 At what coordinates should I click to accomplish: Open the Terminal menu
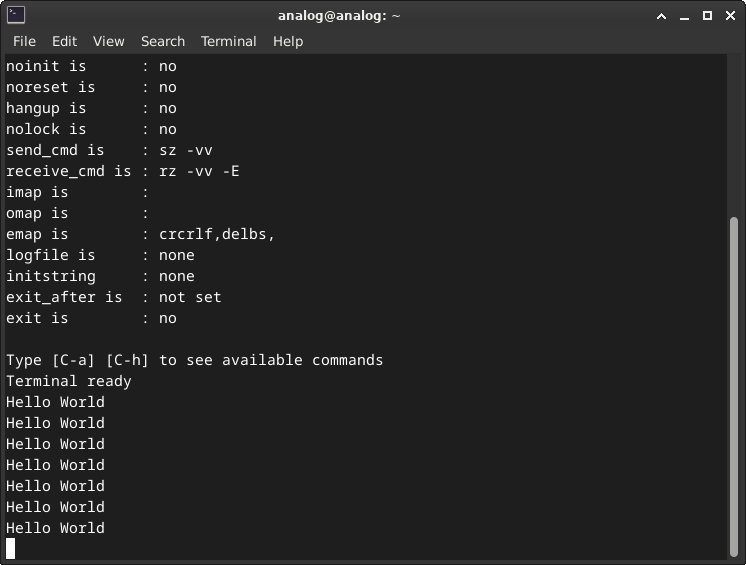click(x=228, y=41)
